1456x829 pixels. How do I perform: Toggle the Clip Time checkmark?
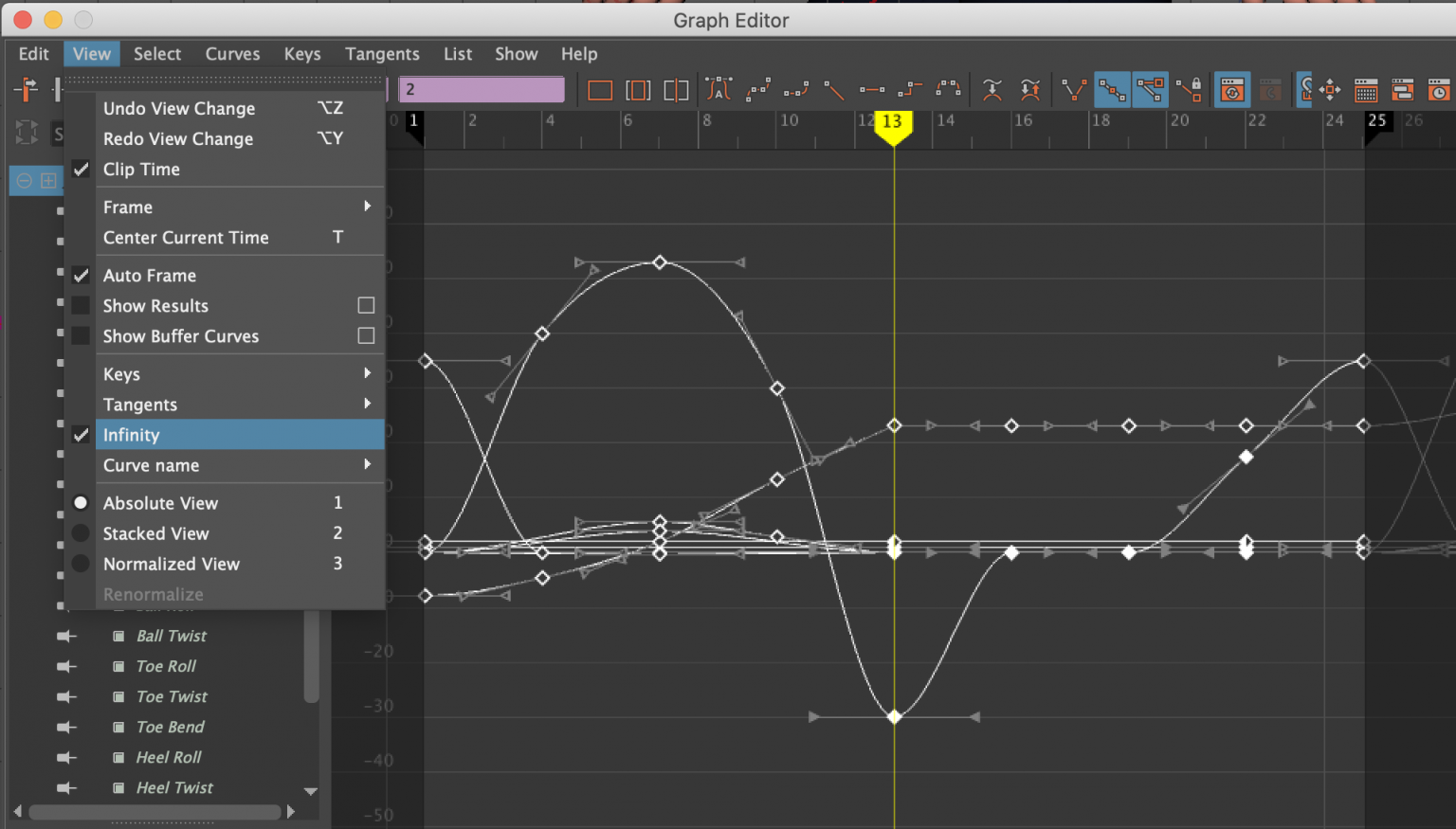pyautogui.click(x=82, y=170)
